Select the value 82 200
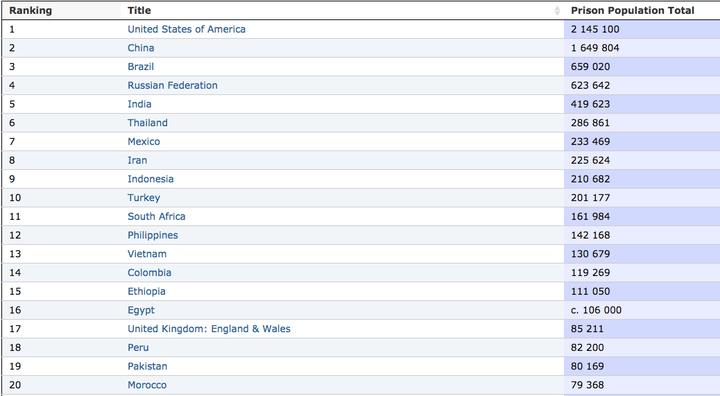 tap(587, 347)
